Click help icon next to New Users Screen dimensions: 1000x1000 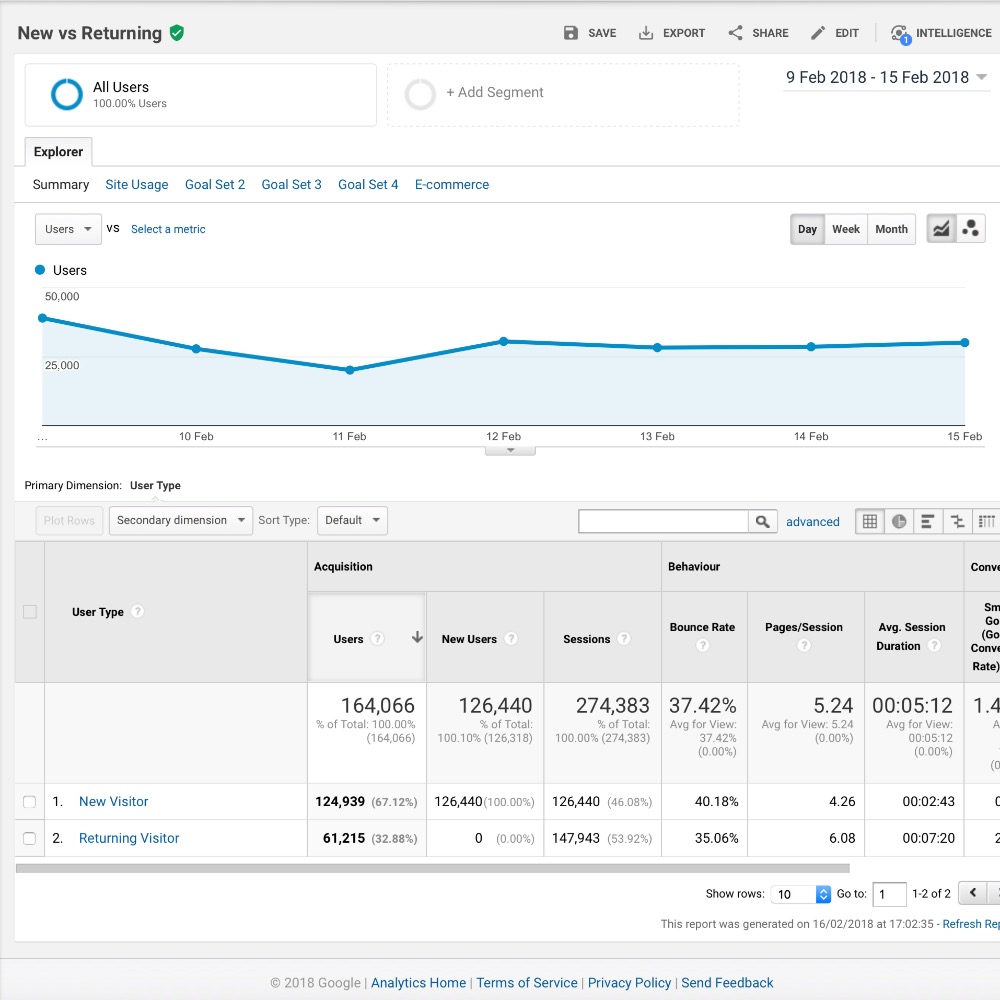pyautogui.click(x=511, y=638)
